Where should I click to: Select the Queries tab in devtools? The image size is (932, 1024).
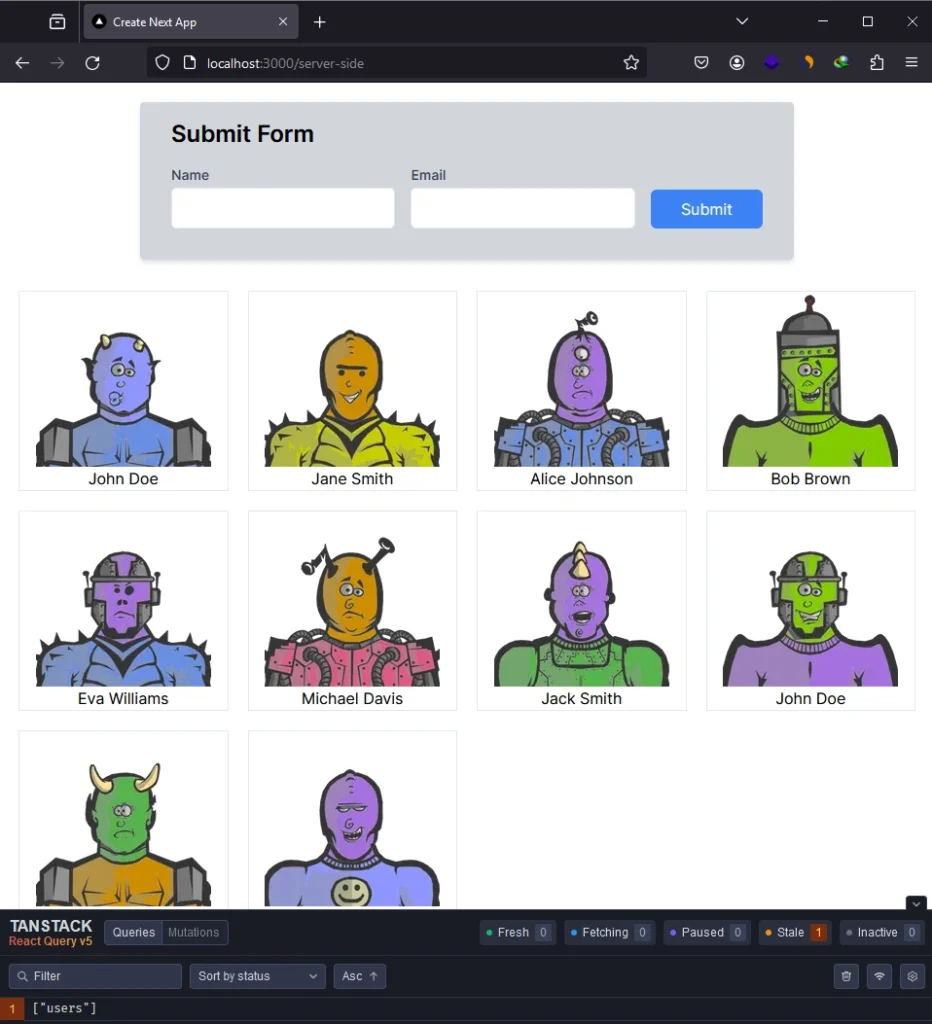(x=134, y=932)
